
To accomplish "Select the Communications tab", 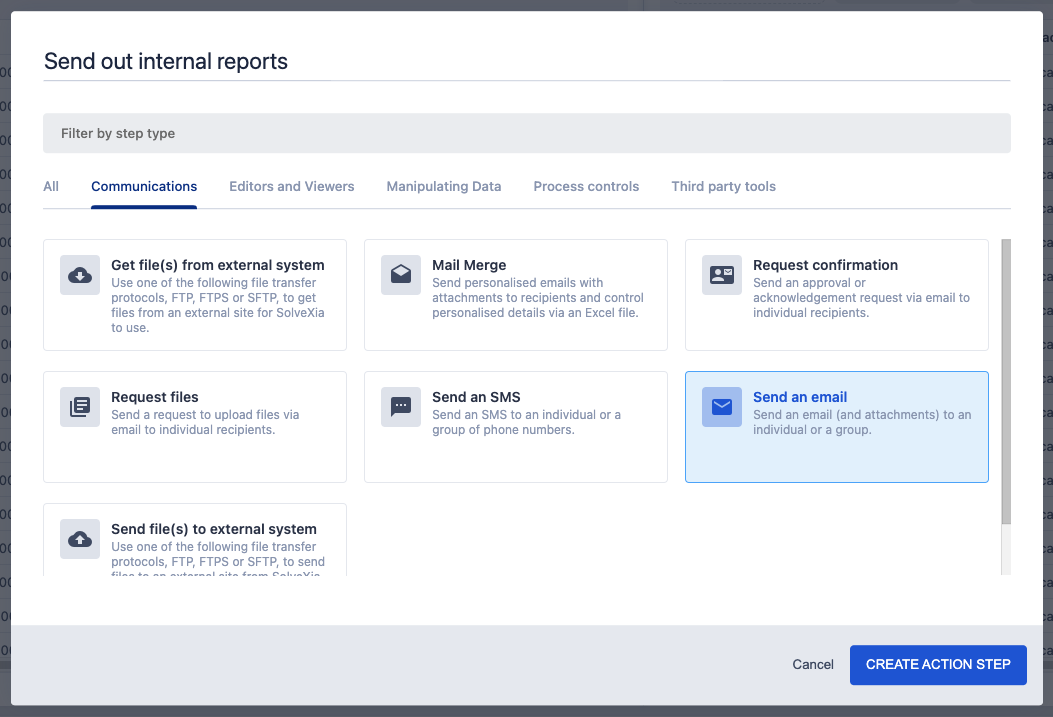I will [x=144, y=186].
